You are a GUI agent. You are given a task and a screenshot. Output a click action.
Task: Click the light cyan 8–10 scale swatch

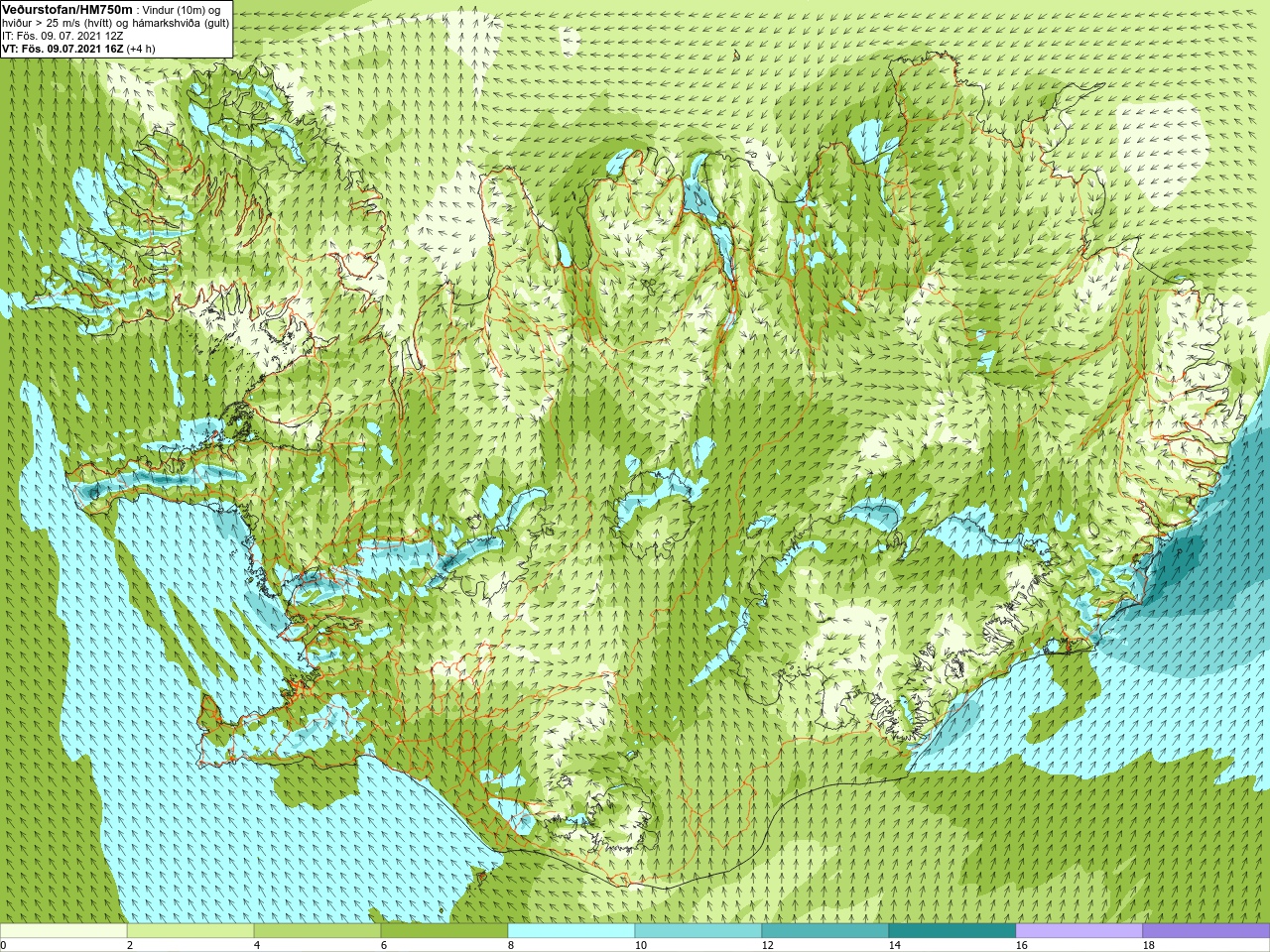coord(571,930)
